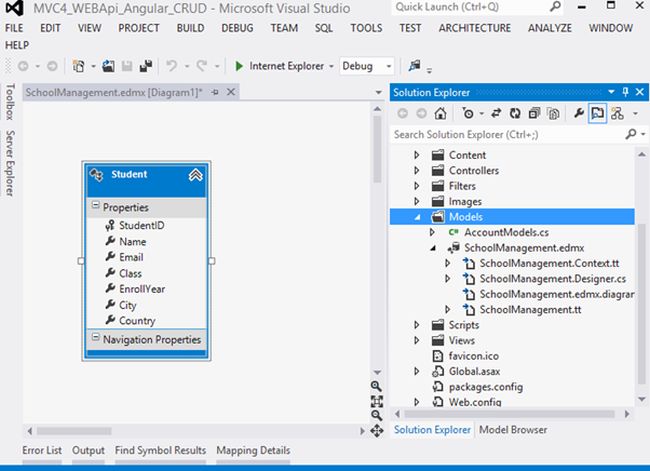Click the diagram horizontal scrollbar thumb
This screenshot has height=471, width=650.
(x=74, y=431)
